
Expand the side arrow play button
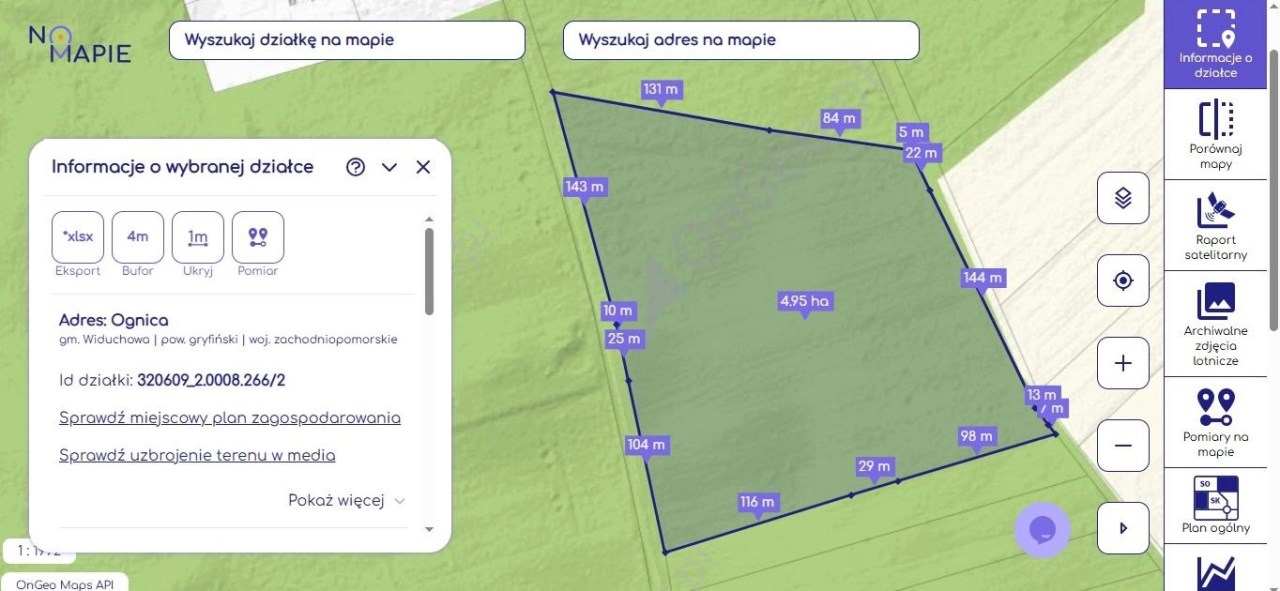[x=1122, y=528]
